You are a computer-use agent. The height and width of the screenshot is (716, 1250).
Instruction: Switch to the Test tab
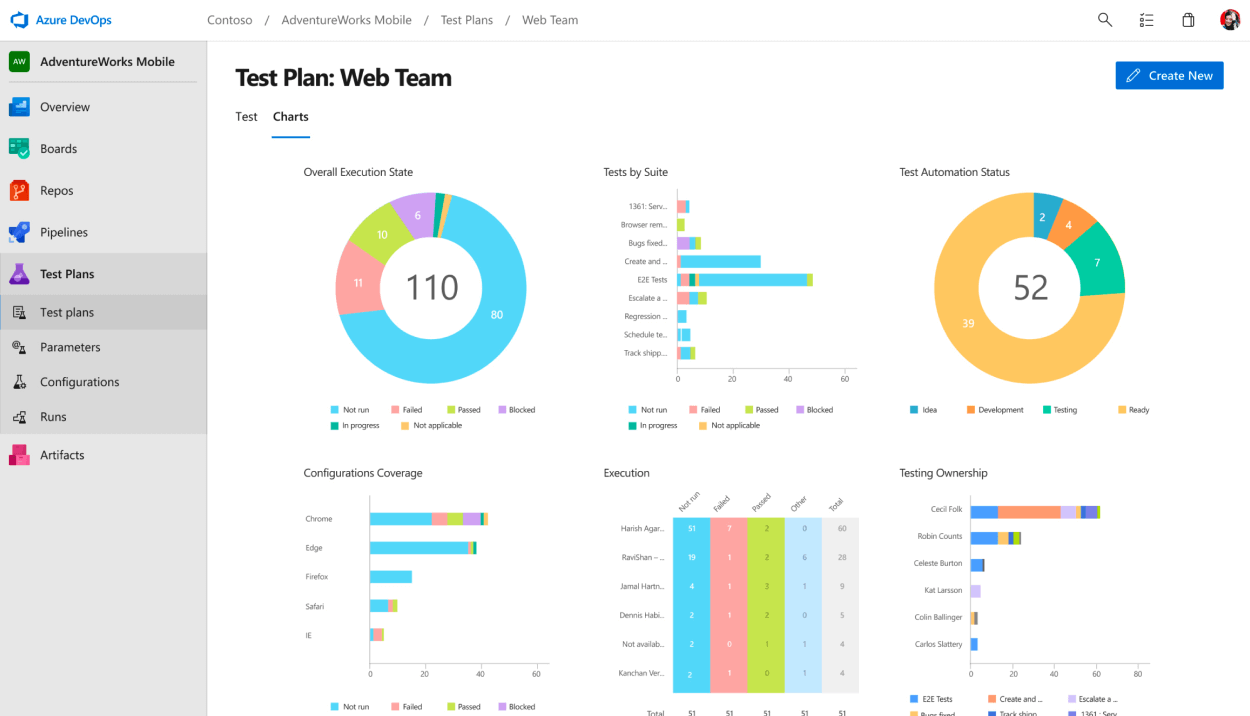(x=246, y=117)
